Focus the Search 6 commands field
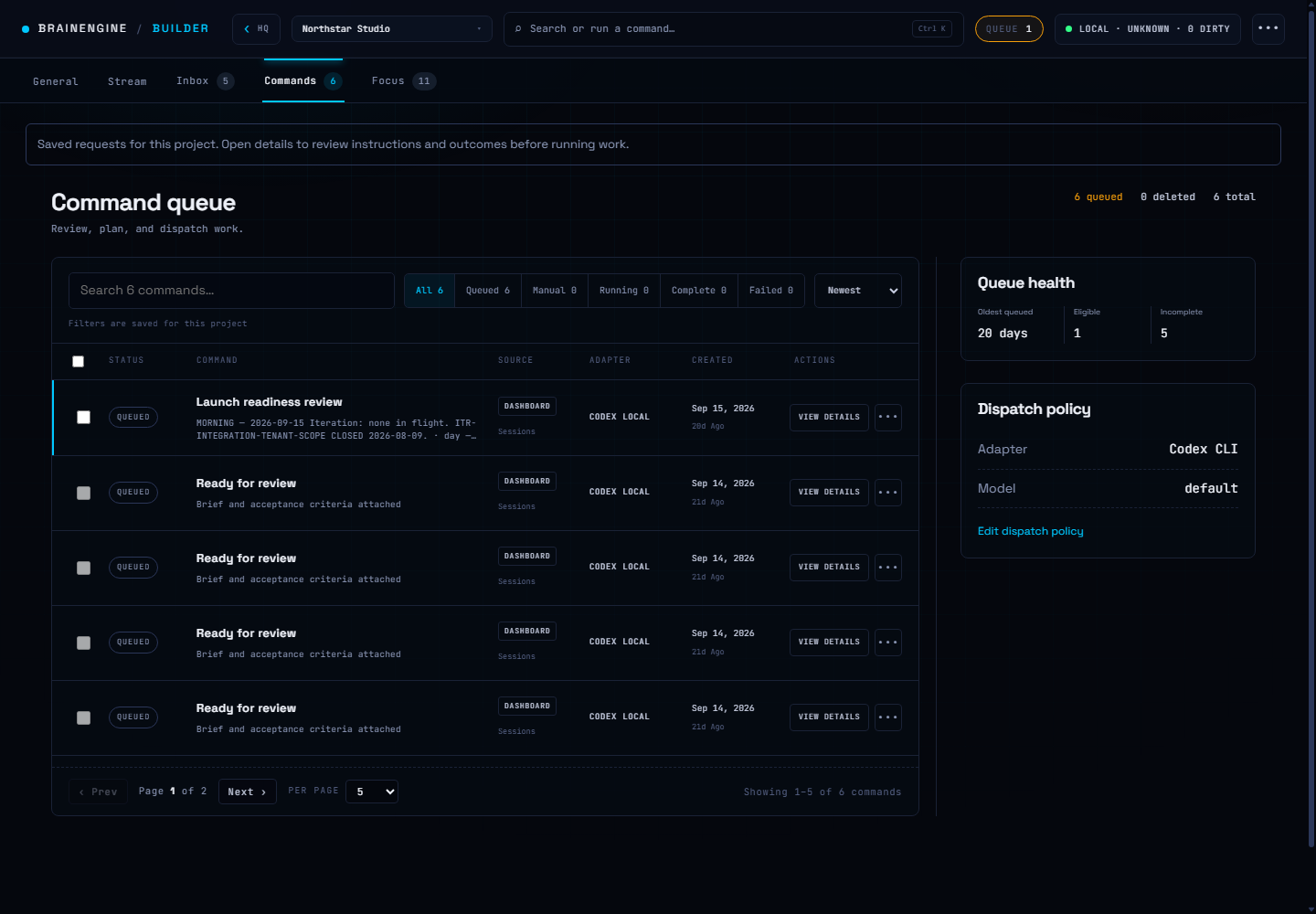Screen dimensions: 1316x914 (231, 291)
